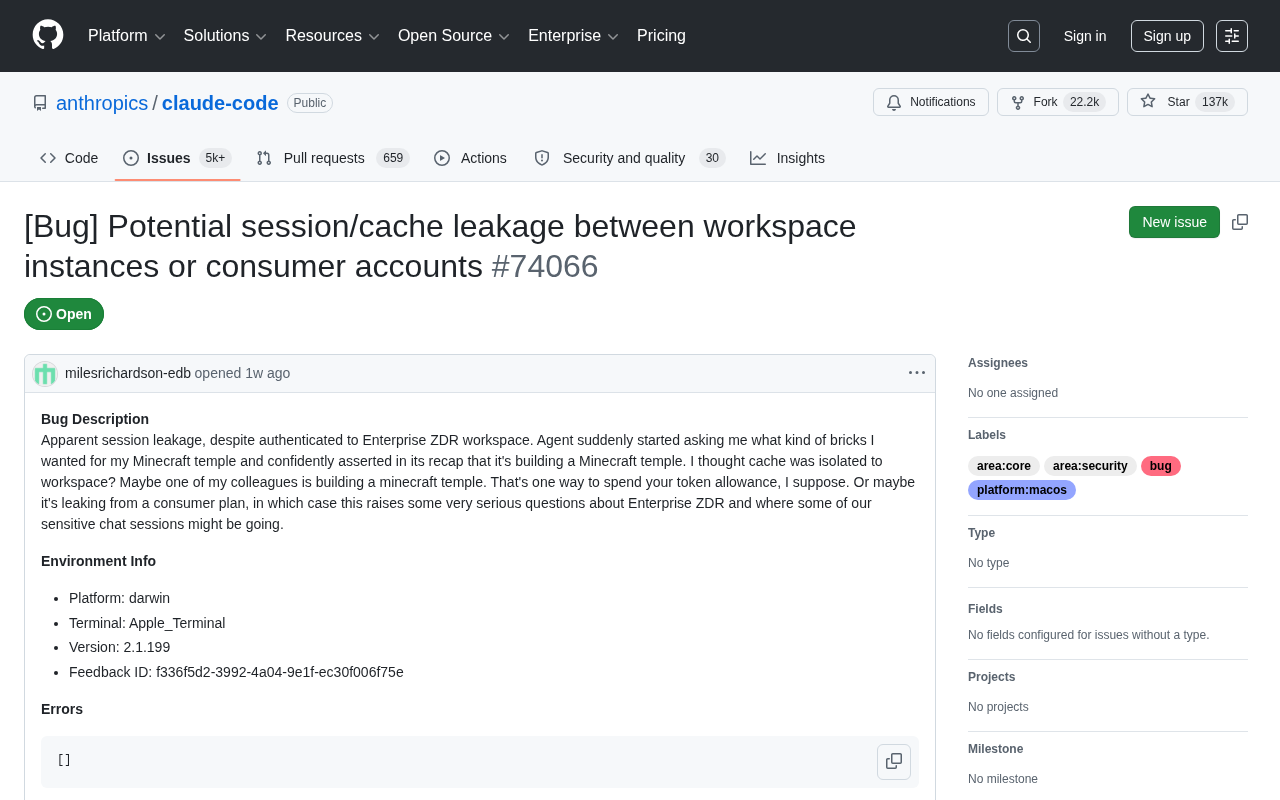Screen dimensions: 1280x800
Task: Click the Type sidebar heading
Action: [982, 533]
